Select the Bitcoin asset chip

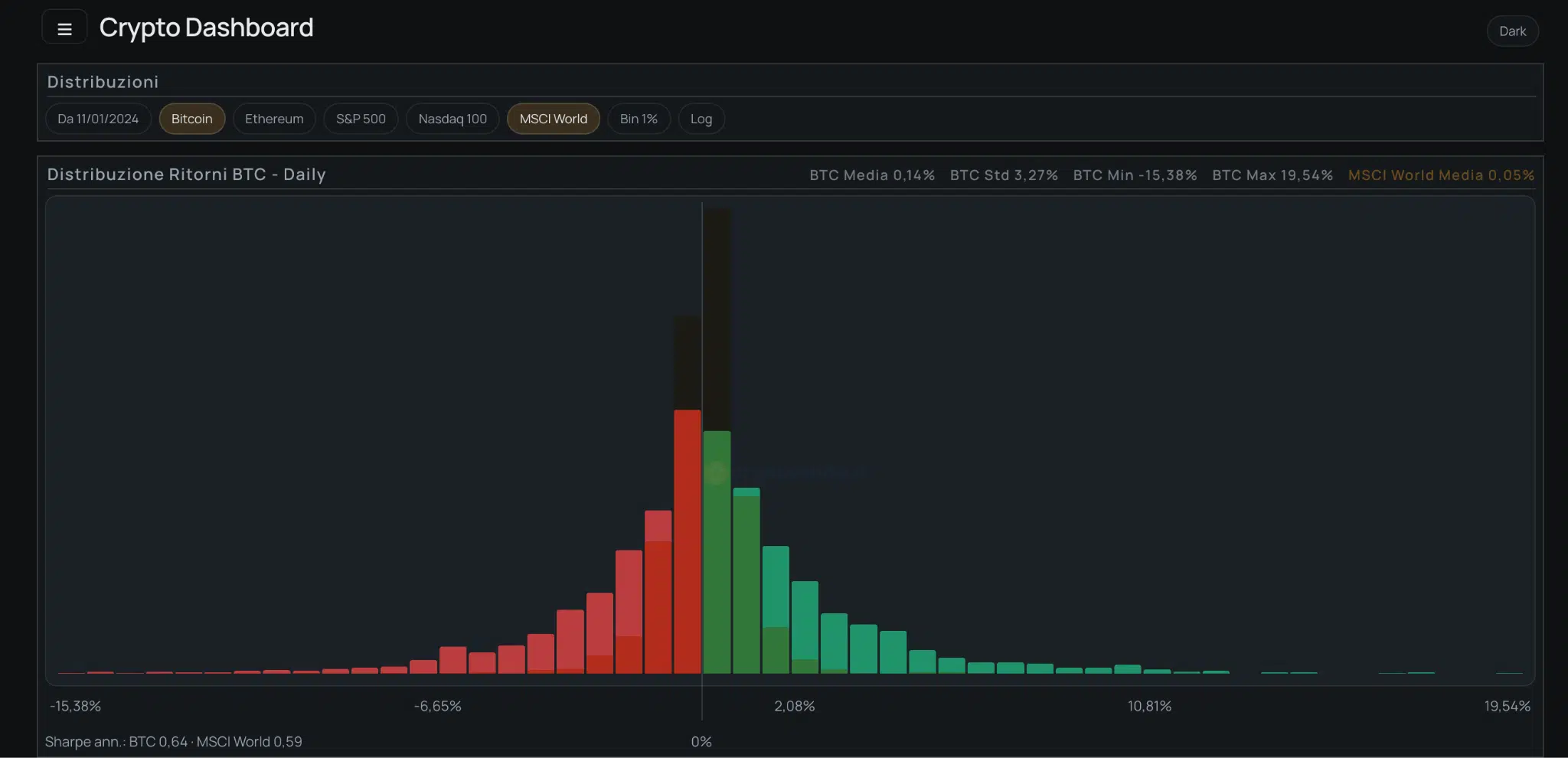tap(191, 119)
